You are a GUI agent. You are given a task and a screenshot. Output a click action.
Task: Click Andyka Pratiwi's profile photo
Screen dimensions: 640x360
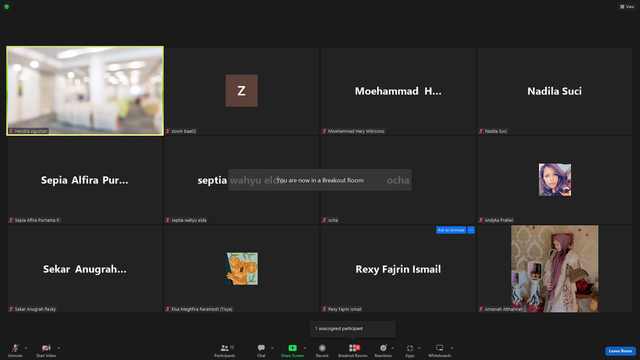555,180
